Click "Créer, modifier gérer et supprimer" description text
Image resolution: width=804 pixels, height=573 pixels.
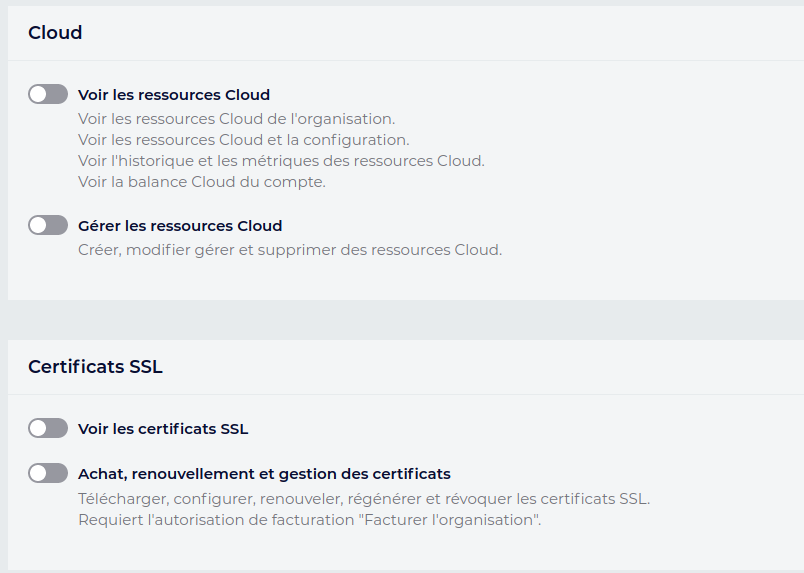(x=290, y=249)
